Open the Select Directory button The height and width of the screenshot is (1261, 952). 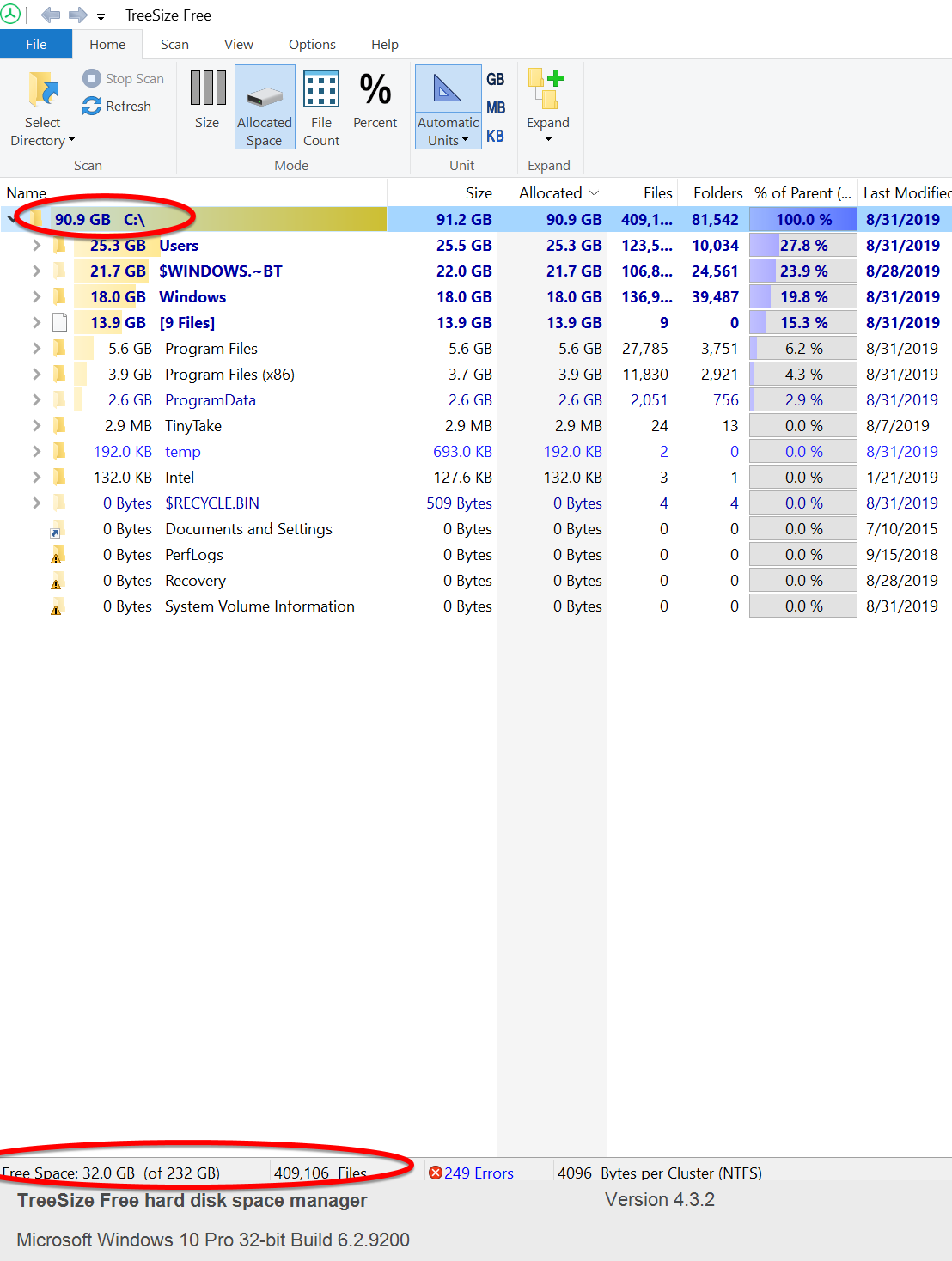tap(42, 109)
